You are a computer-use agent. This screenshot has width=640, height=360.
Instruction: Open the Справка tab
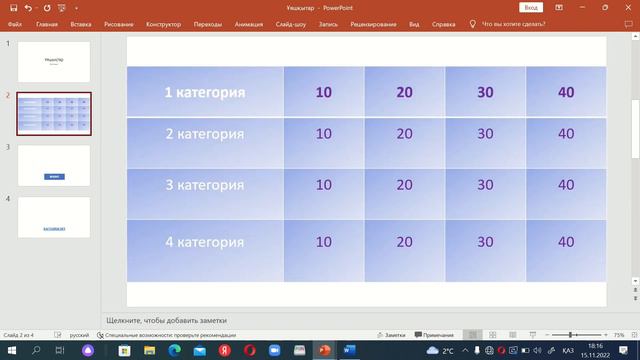(x=444, y=24)
